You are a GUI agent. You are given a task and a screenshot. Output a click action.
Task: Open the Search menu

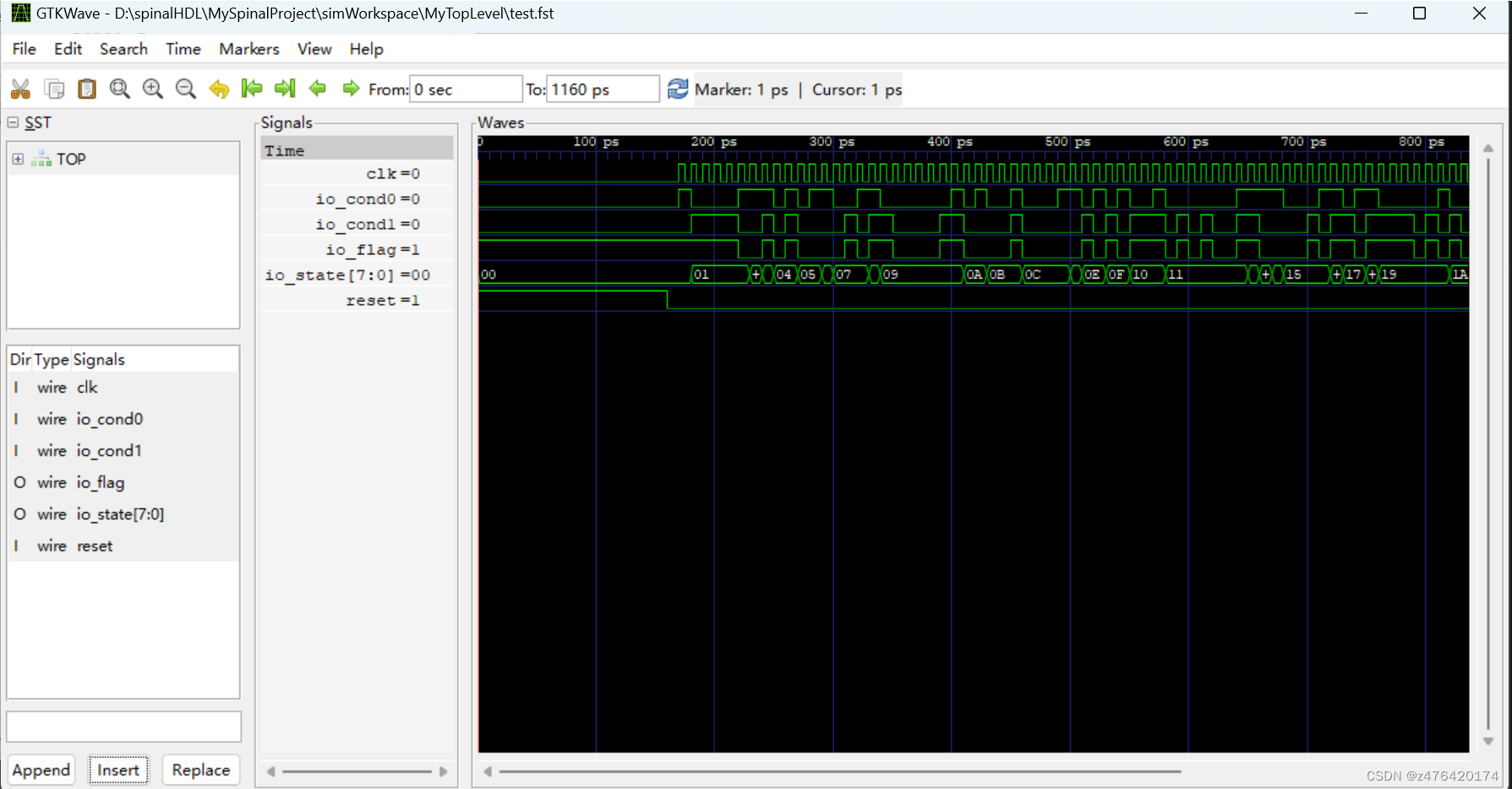coord(123,49)
